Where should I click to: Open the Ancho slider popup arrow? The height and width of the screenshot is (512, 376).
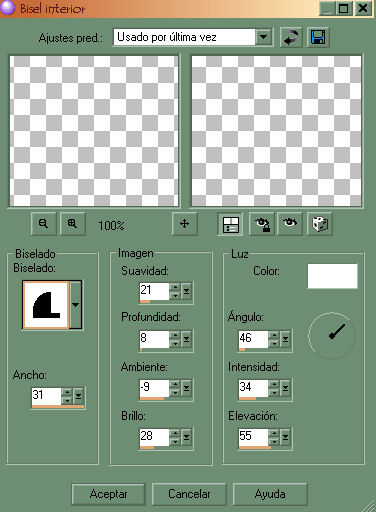[79, 396]
